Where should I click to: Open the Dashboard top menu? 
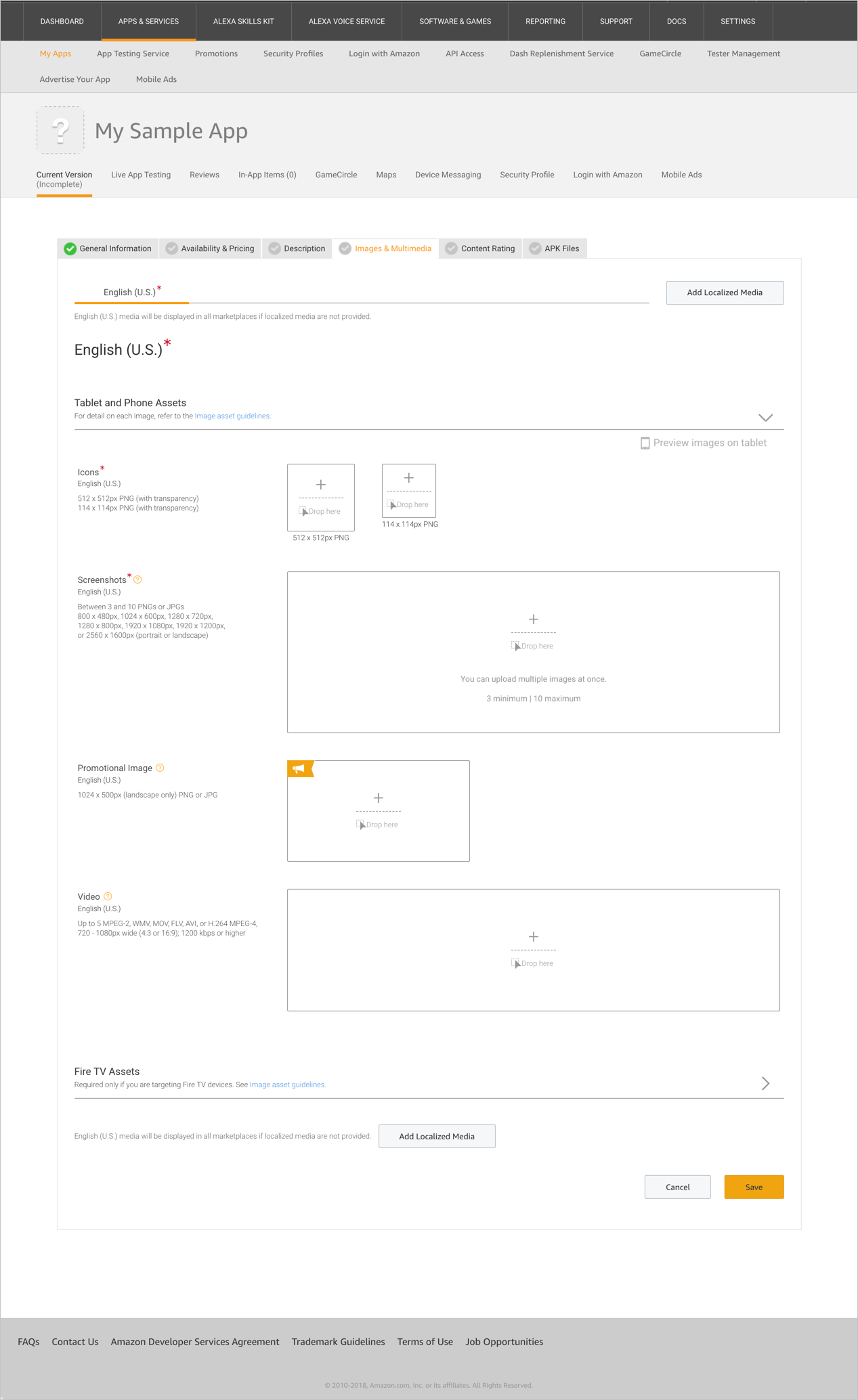[x=62, y=21]
